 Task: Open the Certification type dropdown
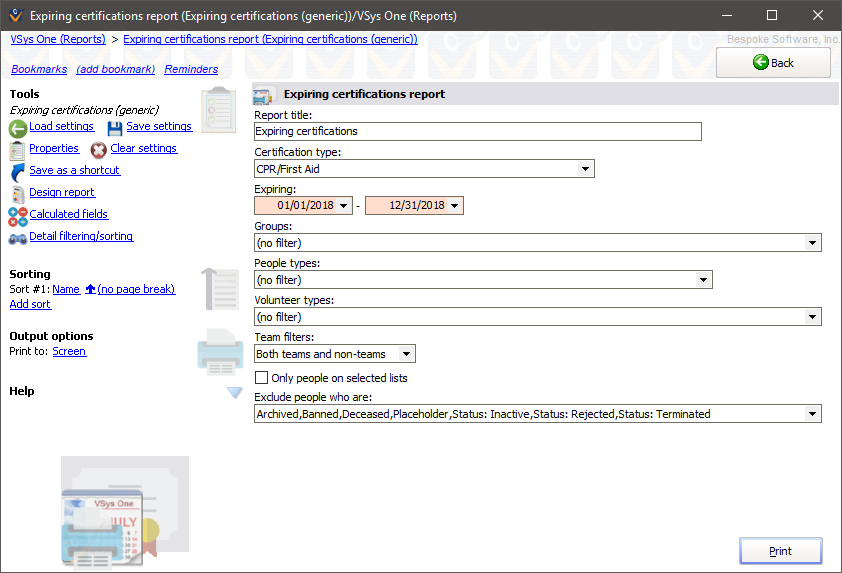point(585,169)
